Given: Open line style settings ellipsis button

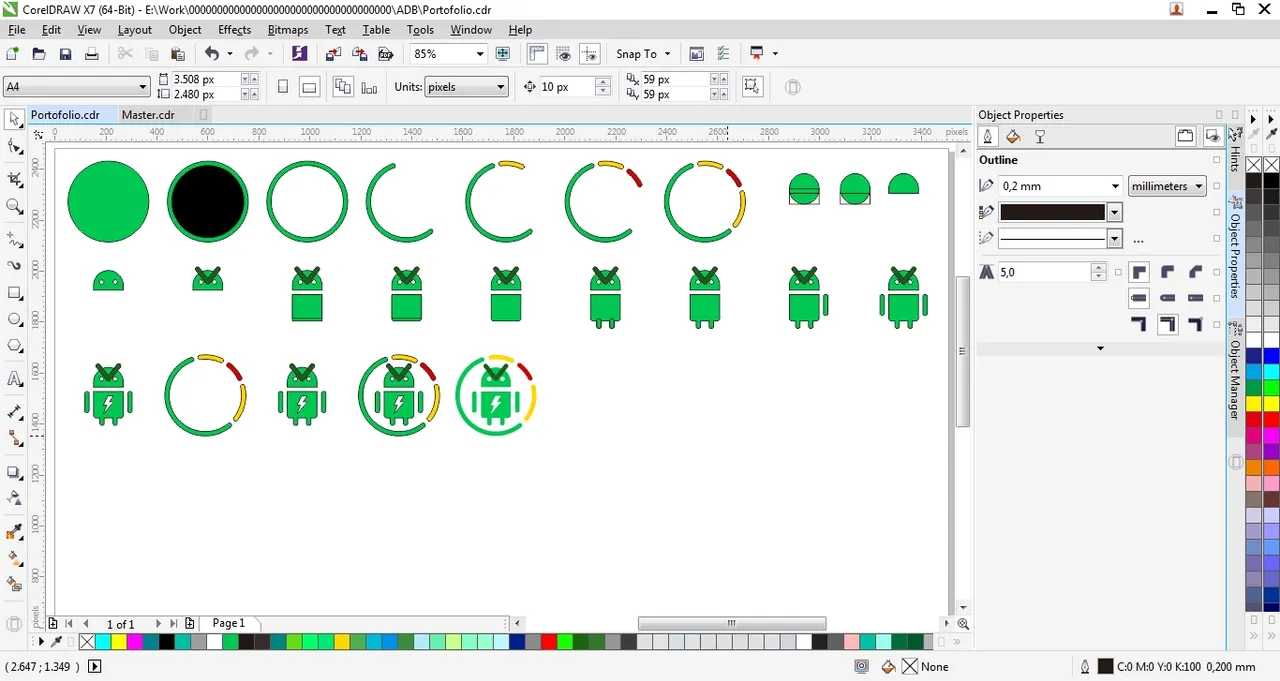Looking at the screenshot, I should click(x=1138, y=240).
